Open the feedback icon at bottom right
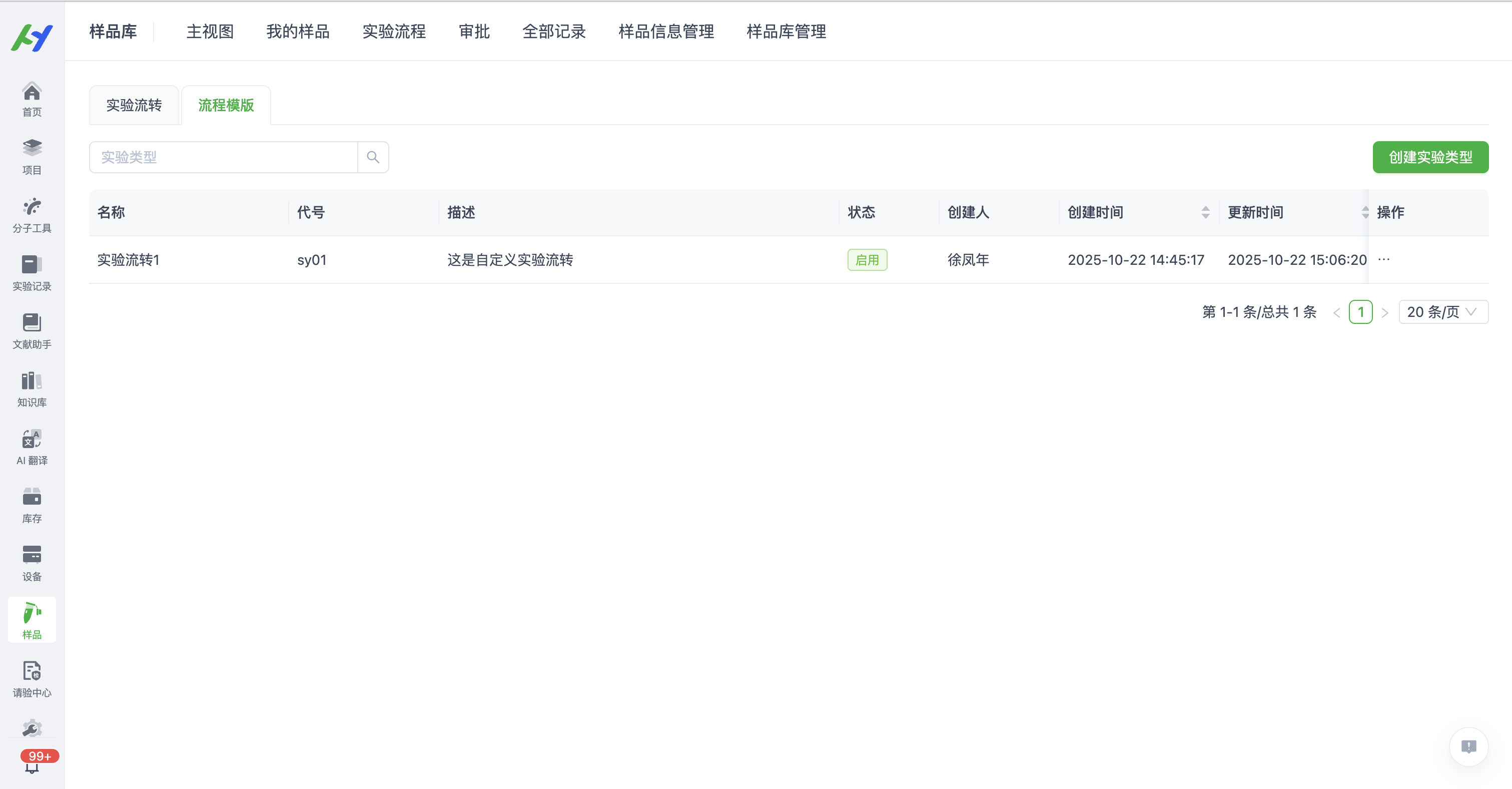 1468,746
